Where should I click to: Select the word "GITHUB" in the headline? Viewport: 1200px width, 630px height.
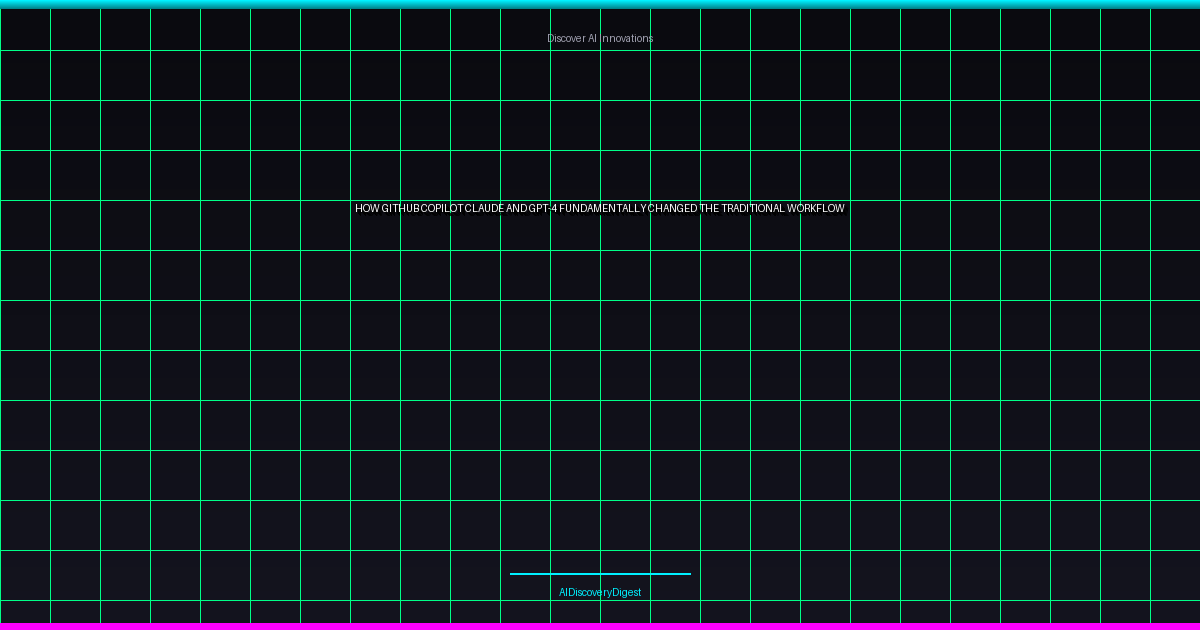click(x=401, y=209)
